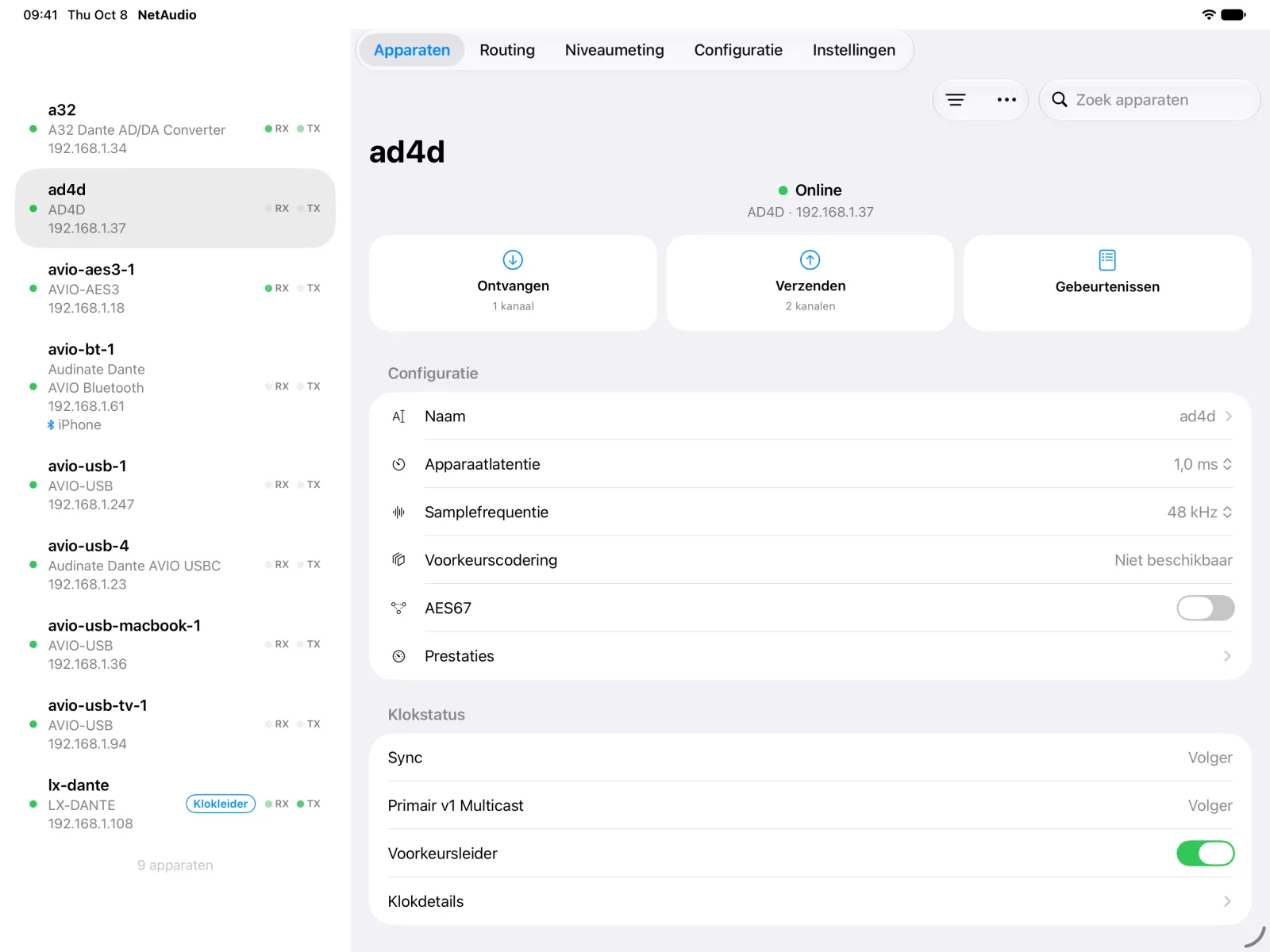Click the Apparaatlatentie timer icon
The image size is (1270, 952).
[x=398, y=464]
